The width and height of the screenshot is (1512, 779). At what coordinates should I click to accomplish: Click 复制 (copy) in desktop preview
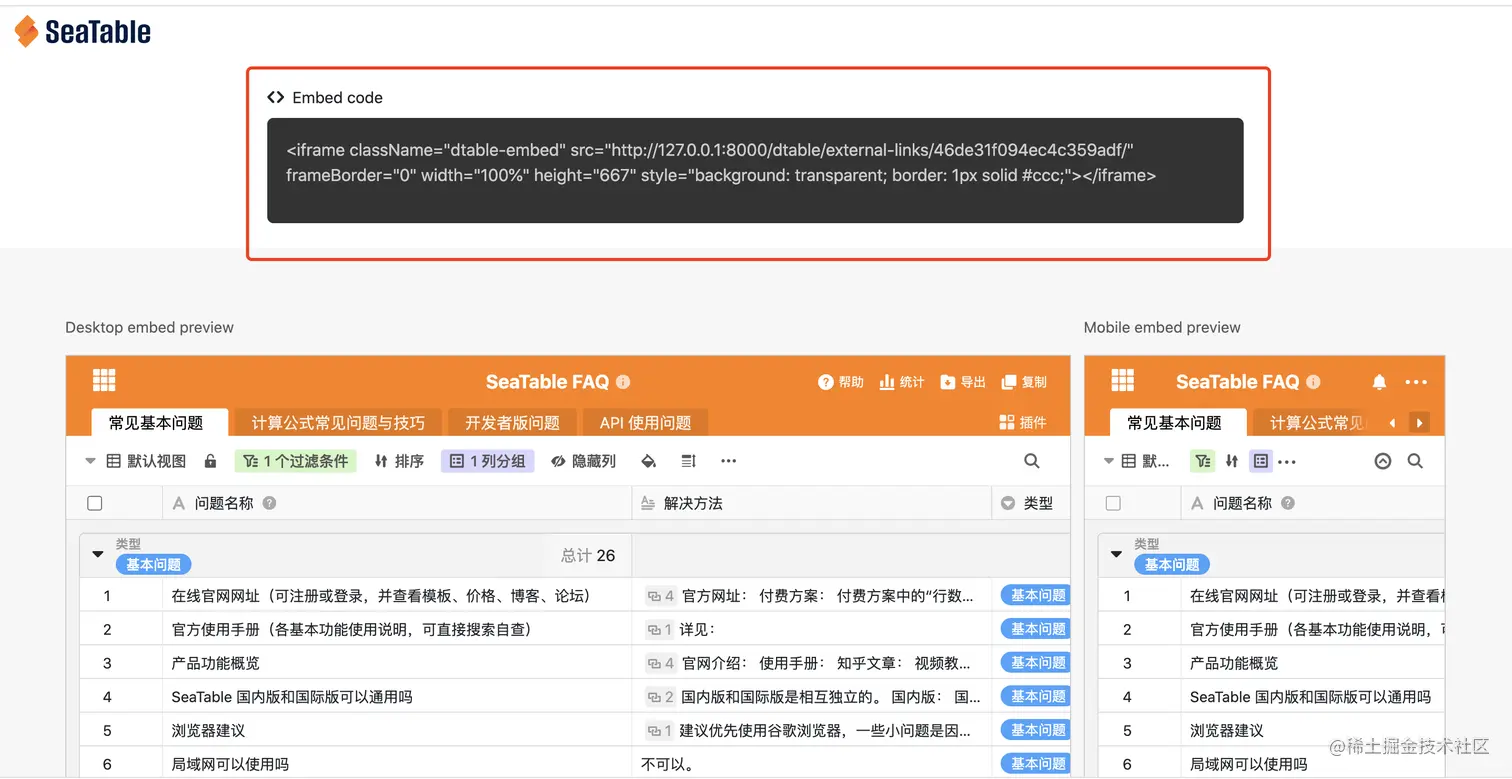tap(1024, 382)
